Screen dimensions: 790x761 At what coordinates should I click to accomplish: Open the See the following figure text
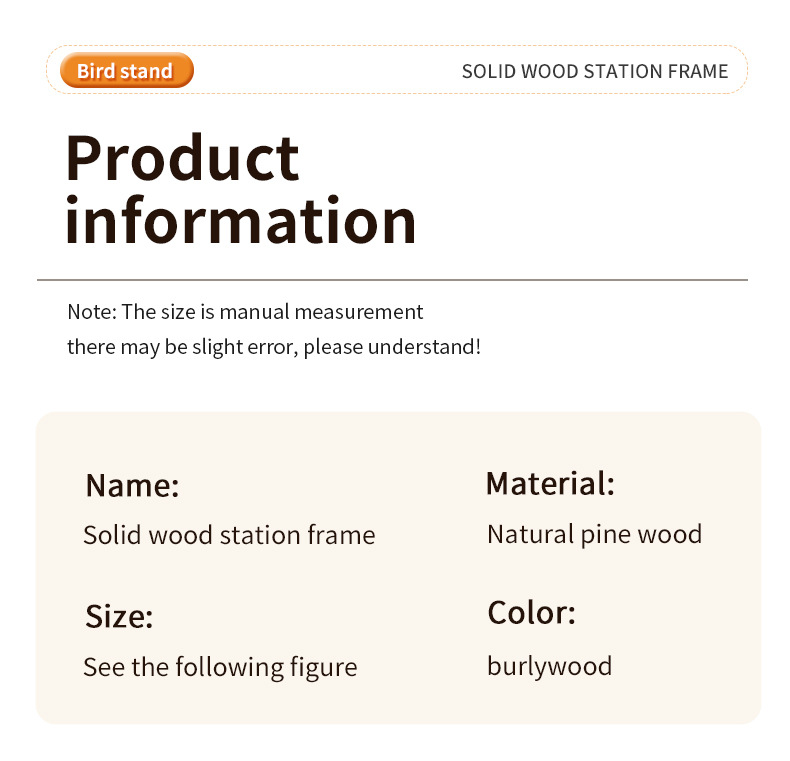tap(220, 667)
